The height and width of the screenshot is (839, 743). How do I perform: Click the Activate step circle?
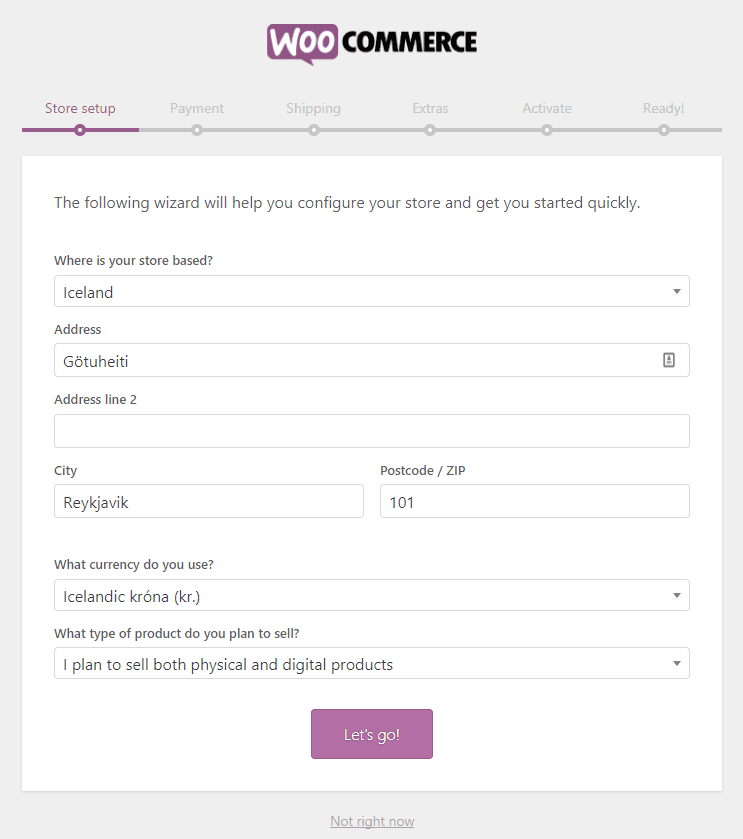click(547, 128)
